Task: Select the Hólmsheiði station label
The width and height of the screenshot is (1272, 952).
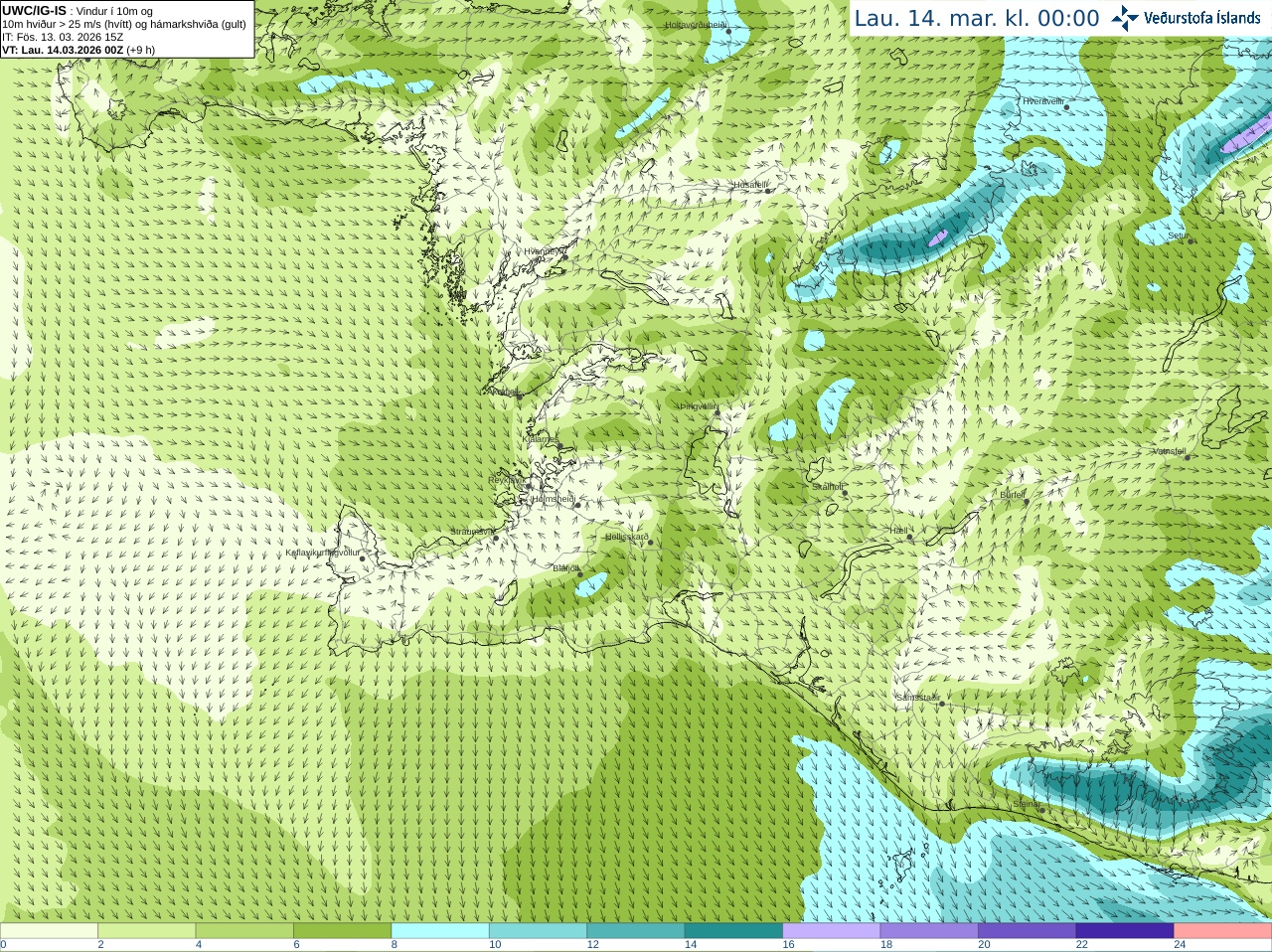Action: (554, 499)
